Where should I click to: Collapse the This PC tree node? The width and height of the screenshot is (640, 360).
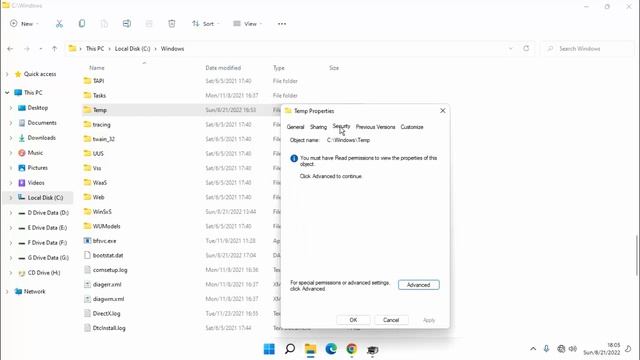click(7, 93)
